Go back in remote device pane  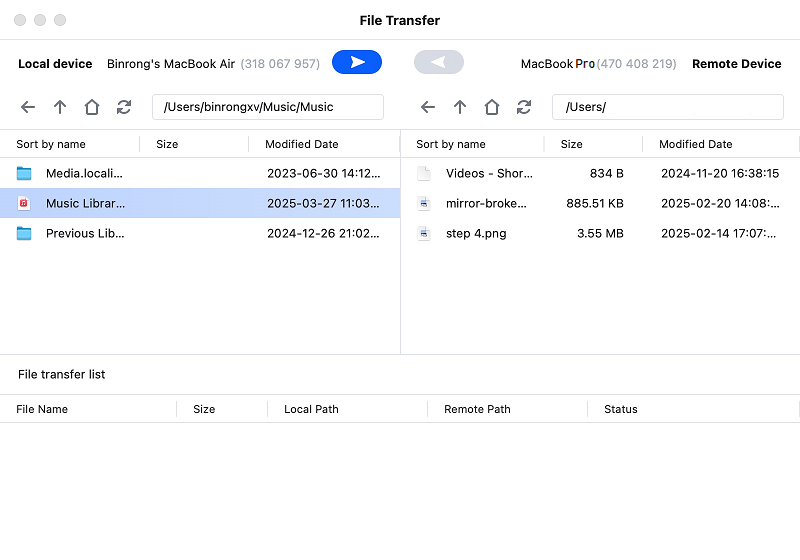click(428, 107)
